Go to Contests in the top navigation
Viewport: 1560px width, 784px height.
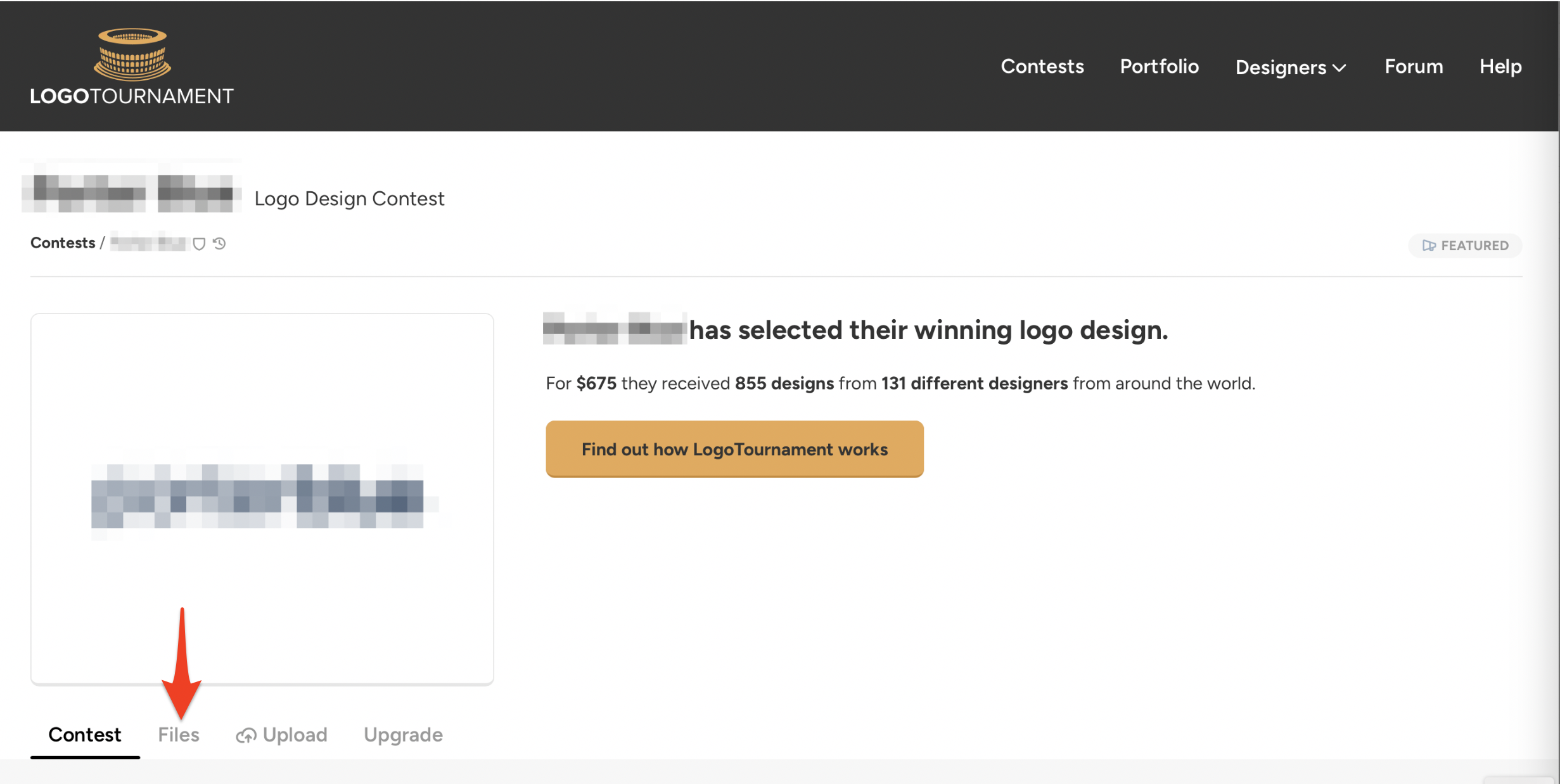click(1042, 66)
